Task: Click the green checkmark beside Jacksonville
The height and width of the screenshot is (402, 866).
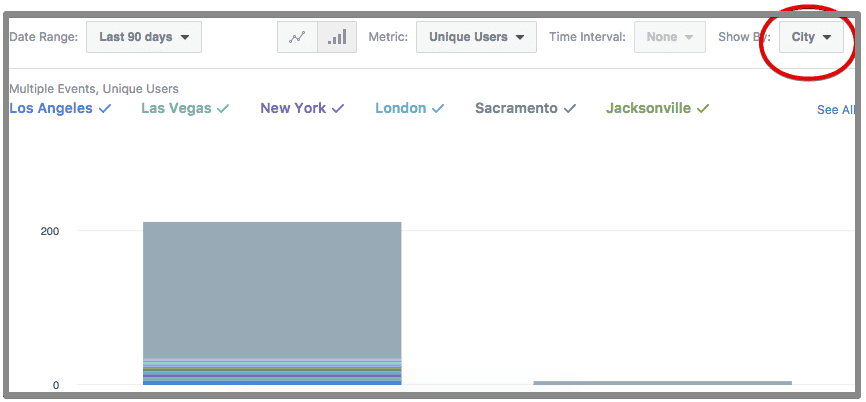Action: 703,109
